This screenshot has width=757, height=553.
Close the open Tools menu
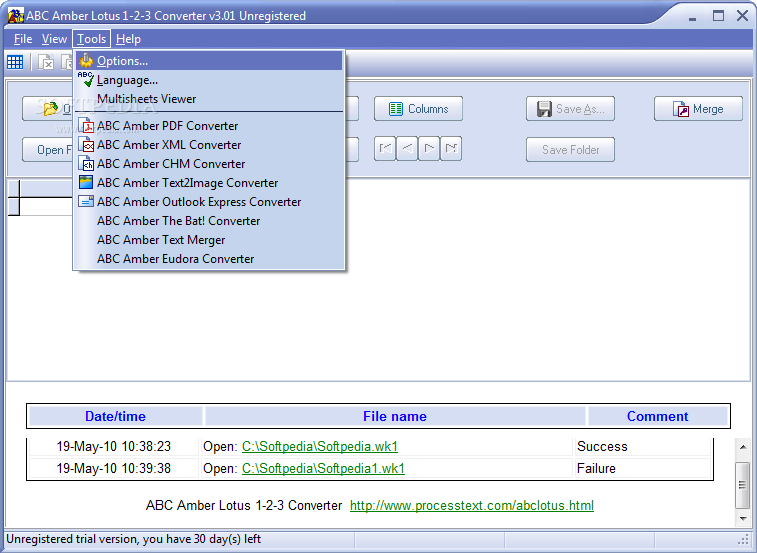92,39
